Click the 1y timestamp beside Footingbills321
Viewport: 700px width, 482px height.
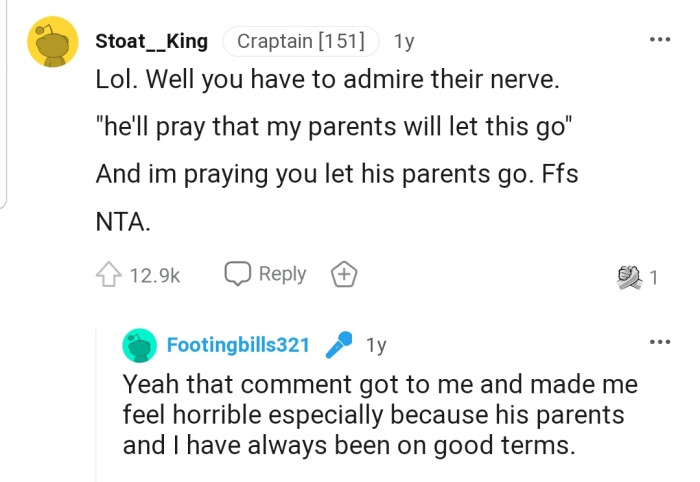[376, 346]
